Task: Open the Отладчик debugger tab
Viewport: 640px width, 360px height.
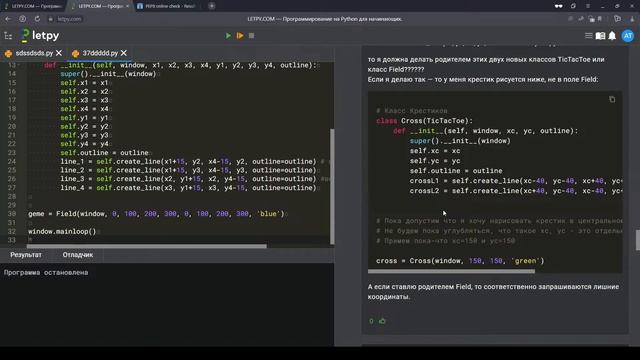Action: [78, 255]
